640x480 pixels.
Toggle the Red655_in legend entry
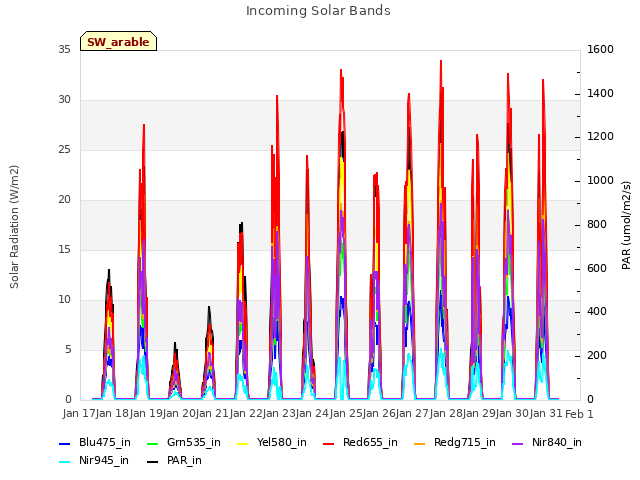pyautogui.click(x=360, y=442)
